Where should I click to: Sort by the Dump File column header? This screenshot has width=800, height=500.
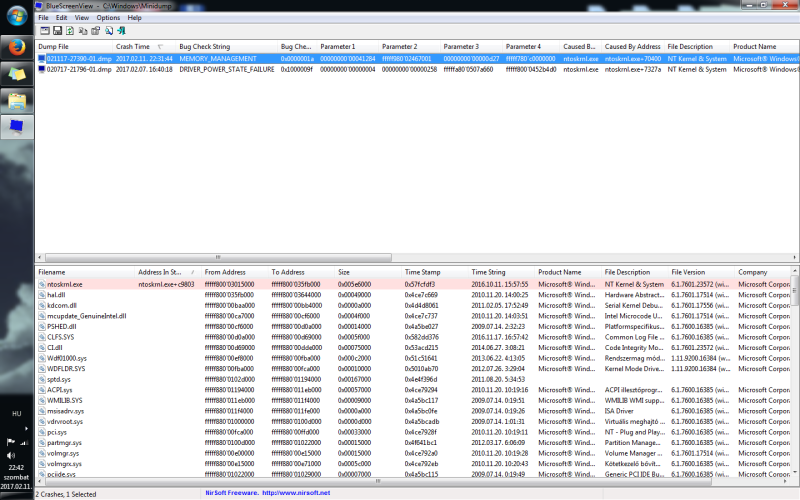pyautogui.click(x=74, y=46)
